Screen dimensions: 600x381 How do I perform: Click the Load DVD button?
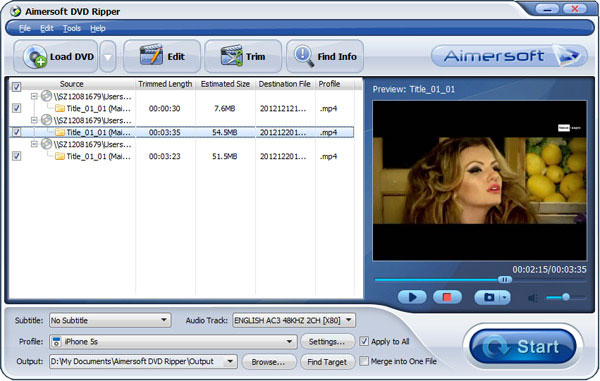[x=56, y=57]
